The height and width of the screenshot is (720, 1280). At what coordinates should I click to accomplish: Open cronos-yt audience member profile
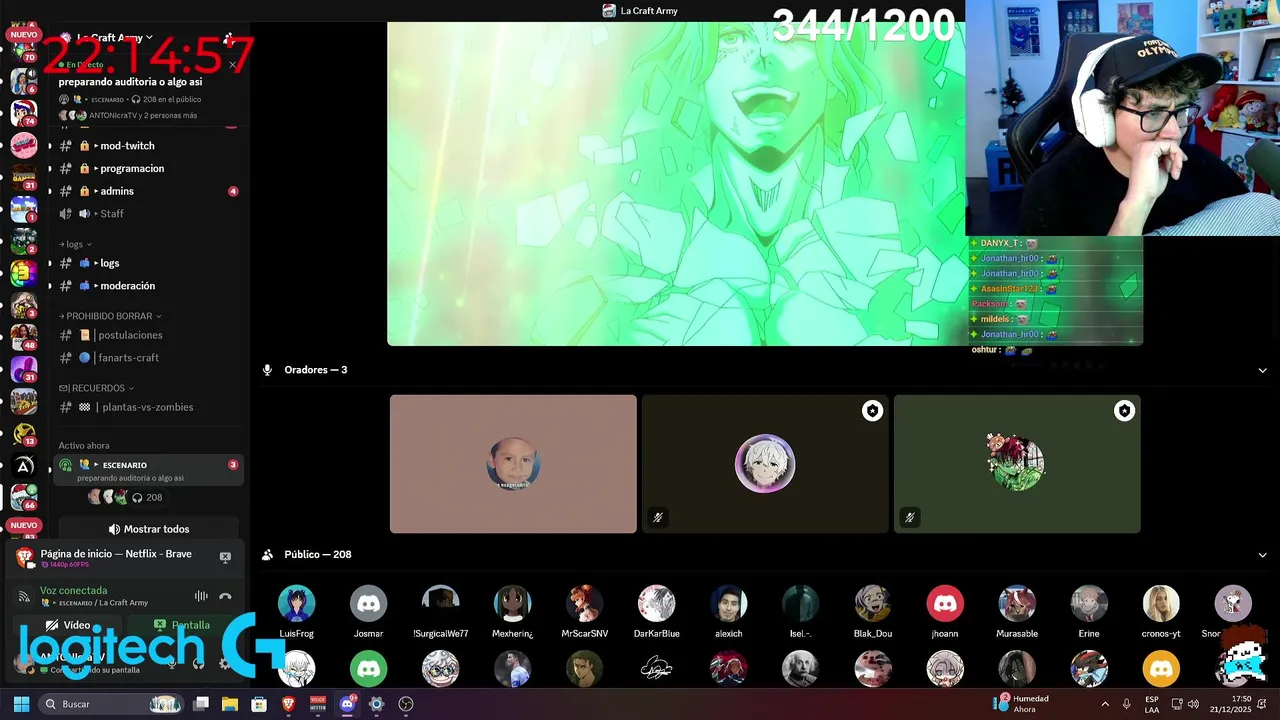click(x=1161, y=611)
